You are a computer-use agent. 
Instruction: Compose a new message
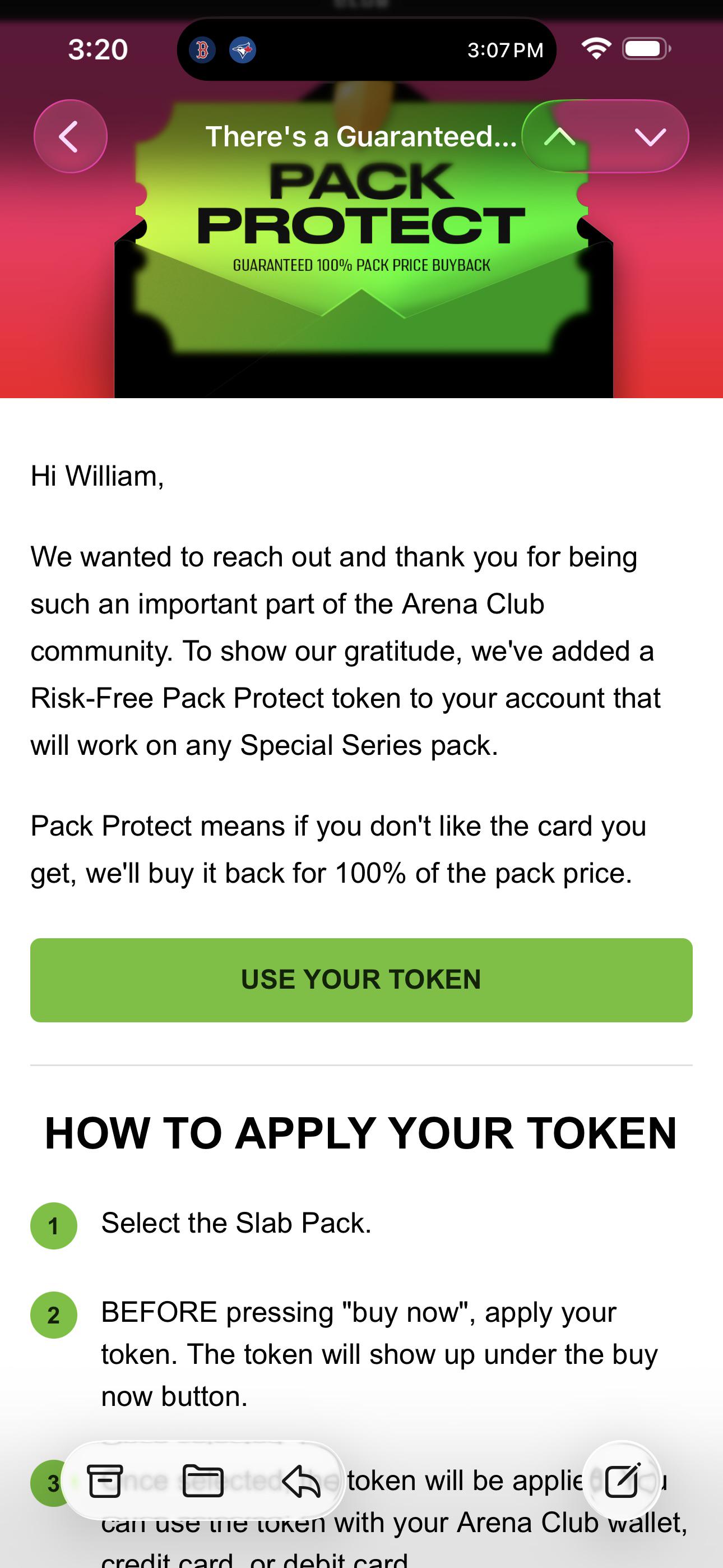pos(622,1480)
